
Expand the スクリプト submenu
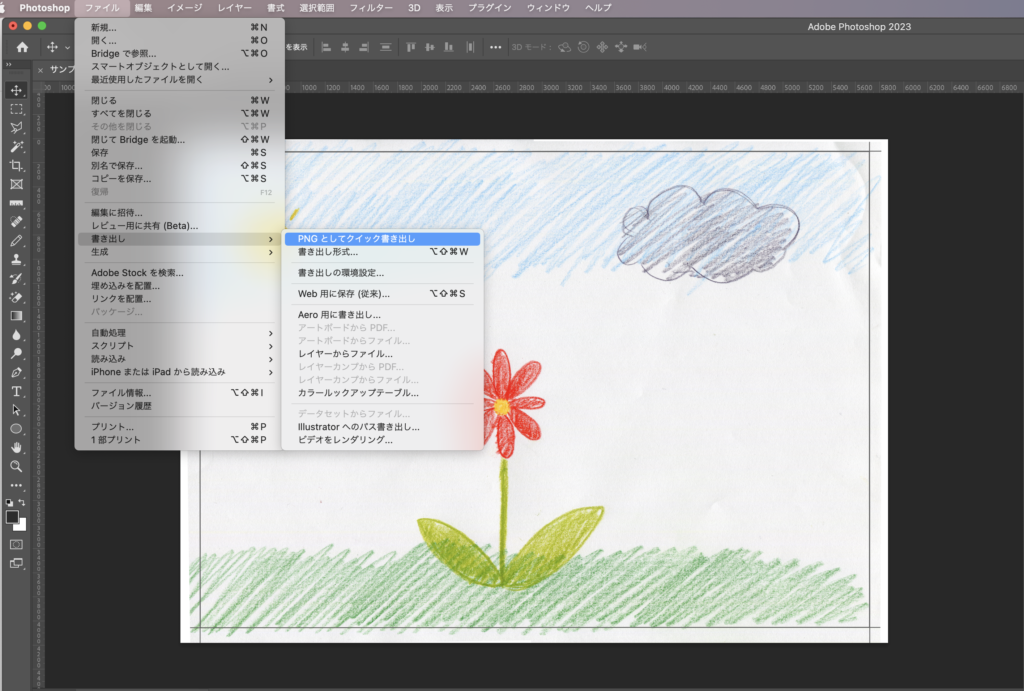[180, 346]
